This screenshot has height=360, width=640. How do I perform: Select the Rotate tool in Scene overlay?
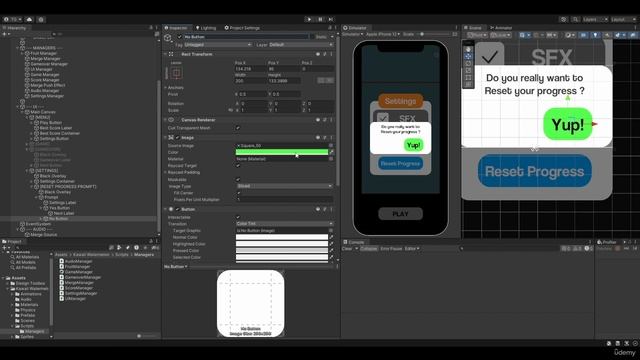click(x=468, y=63)
